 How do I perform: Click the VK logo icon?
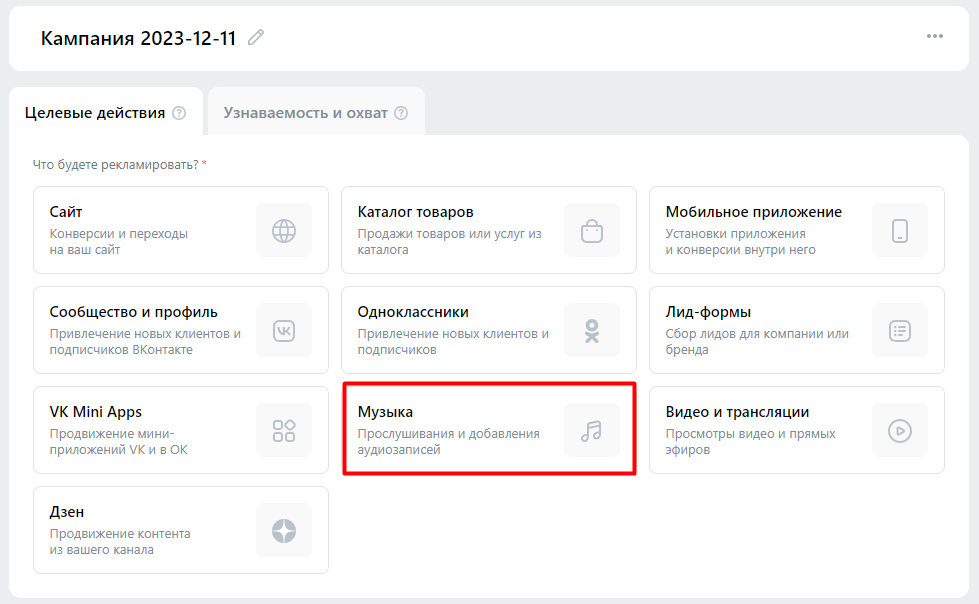284,331
